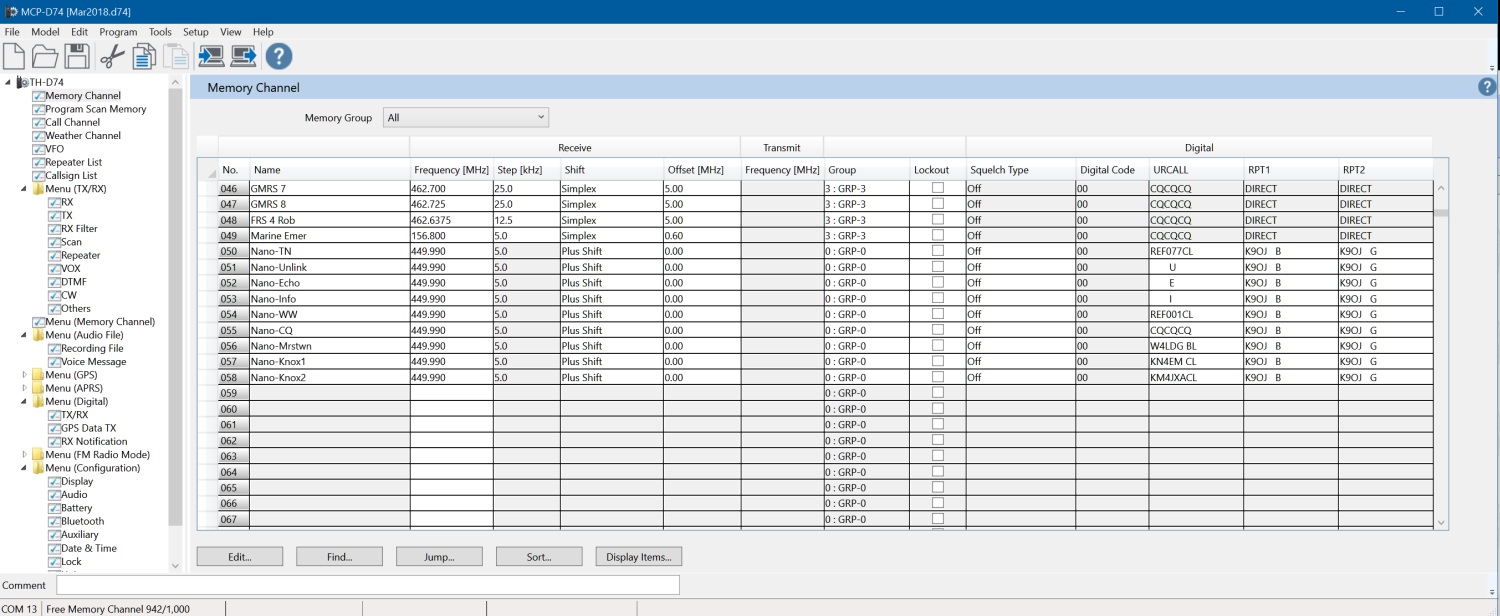The width and height of the screenshot is (1500, 616).
Task: Tick the Lockout checkbox for GMRS 8
Action: (938, 204)
